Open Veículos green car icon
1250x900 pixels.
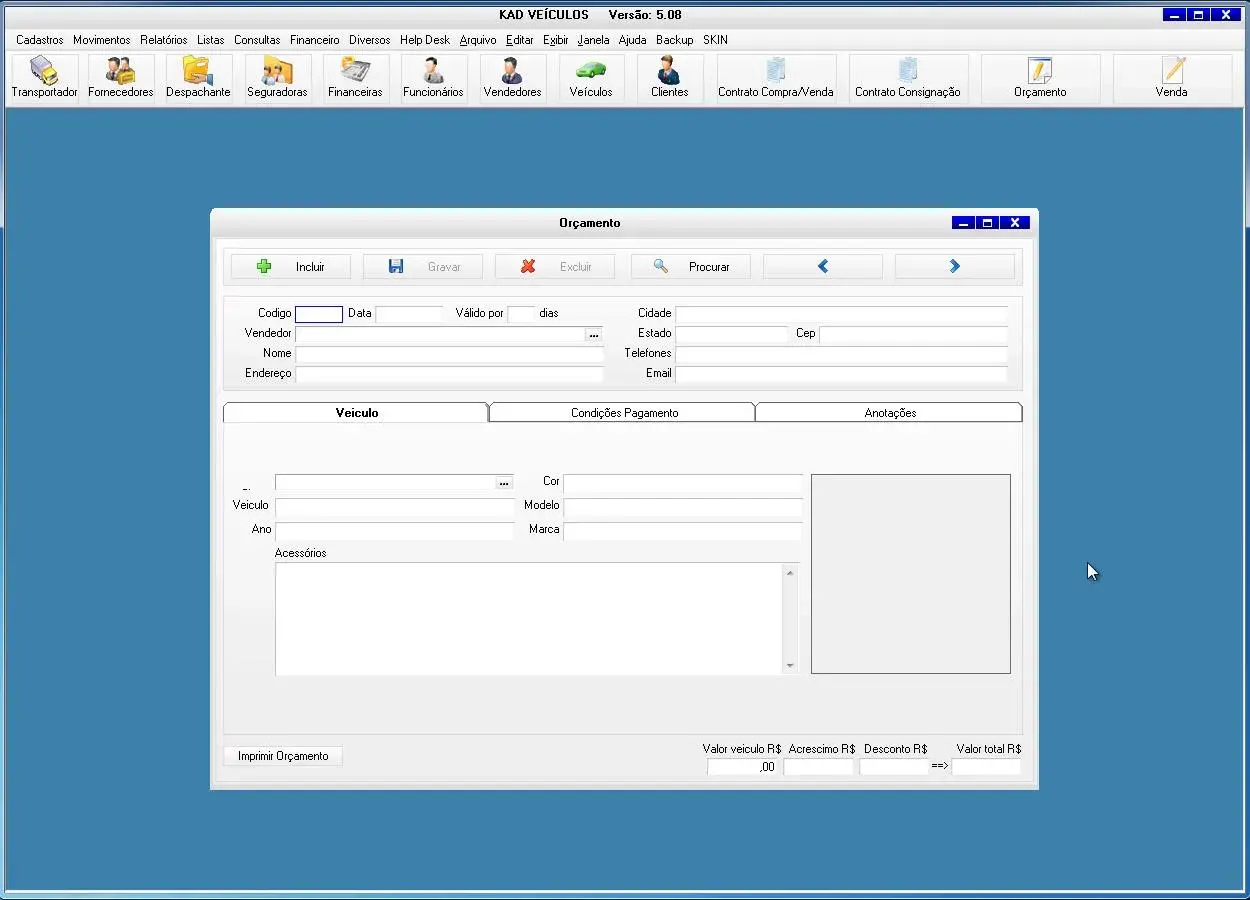pyautogui.click(x=590, y=78)
